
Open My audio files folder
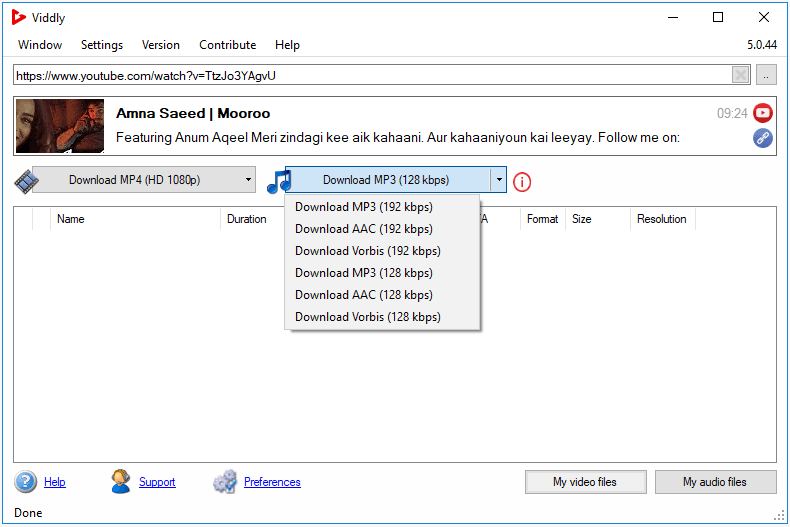pos(715,482)
